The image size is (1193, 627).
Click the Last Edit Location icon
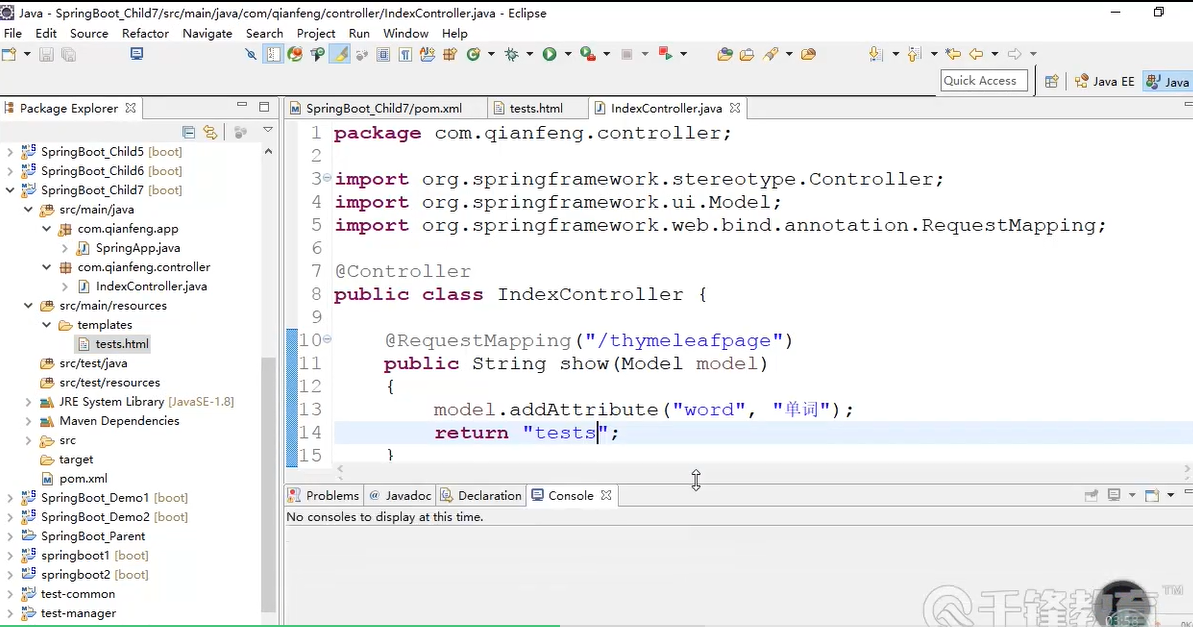pyautogui.click(x=953, y=54)
